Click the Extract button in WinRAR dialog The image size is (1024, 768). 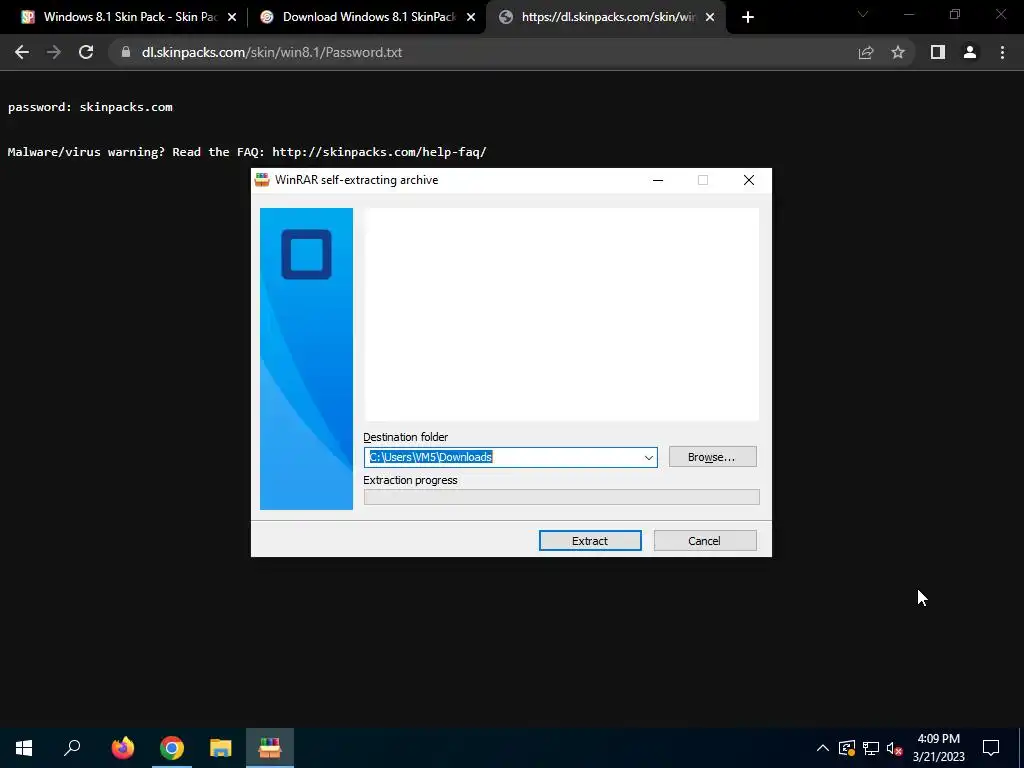(x=590, y=541)
